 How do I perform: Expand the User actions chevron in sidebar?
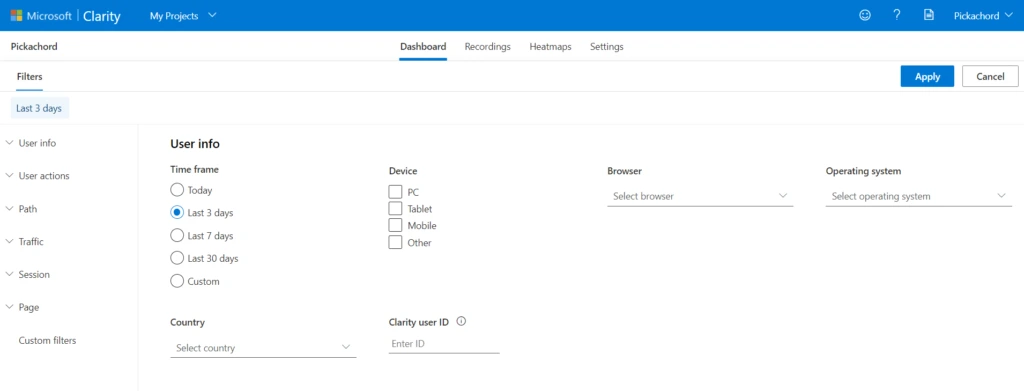[9, 176]
